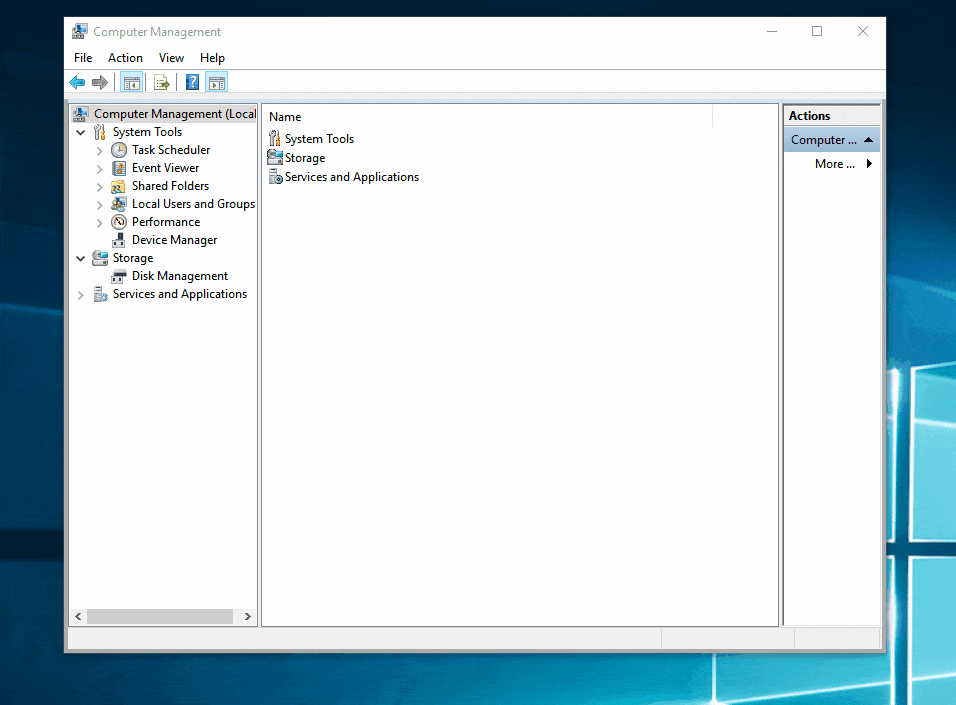
Task: Open Help using the question mark toolbar icon
Action: tap(192, 82)
